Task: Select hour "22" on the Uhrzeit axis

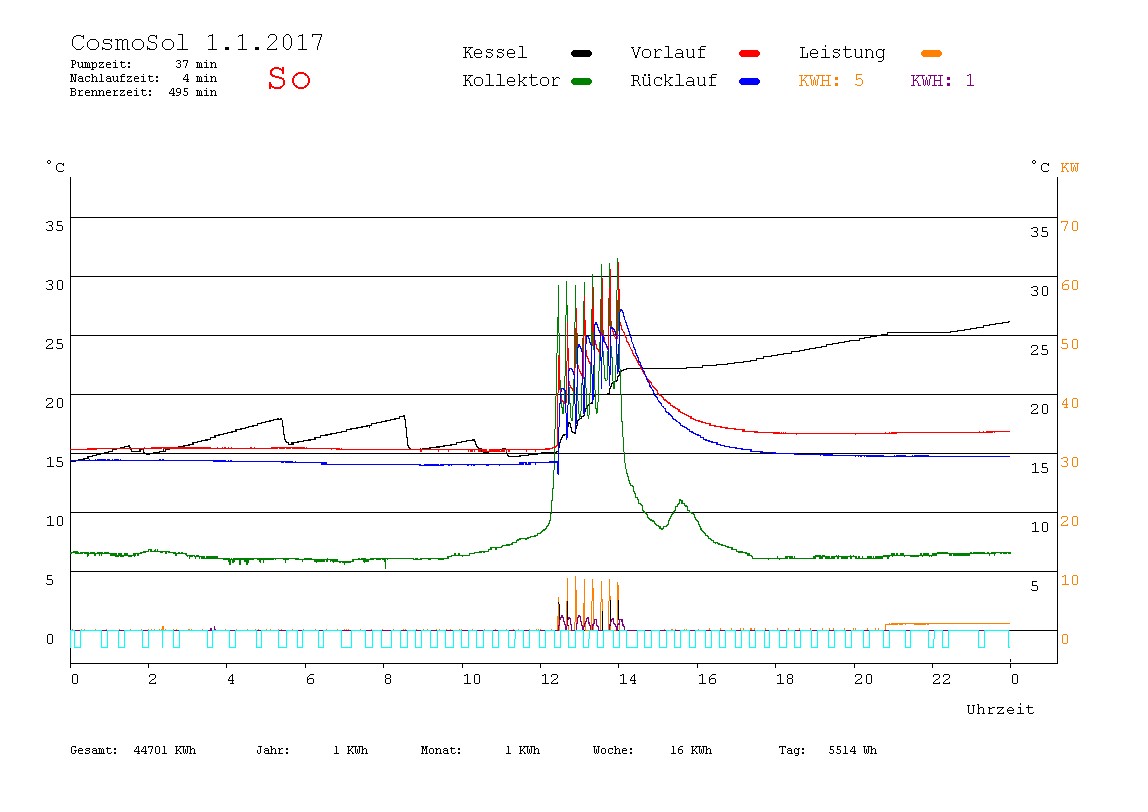Action: 941,679
